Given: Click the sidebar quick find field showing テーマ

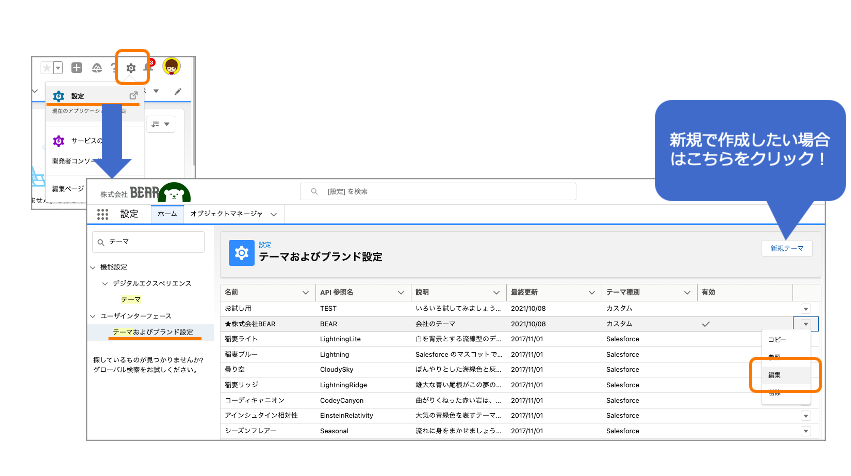Looking at the screenshot, I should 149,242.
